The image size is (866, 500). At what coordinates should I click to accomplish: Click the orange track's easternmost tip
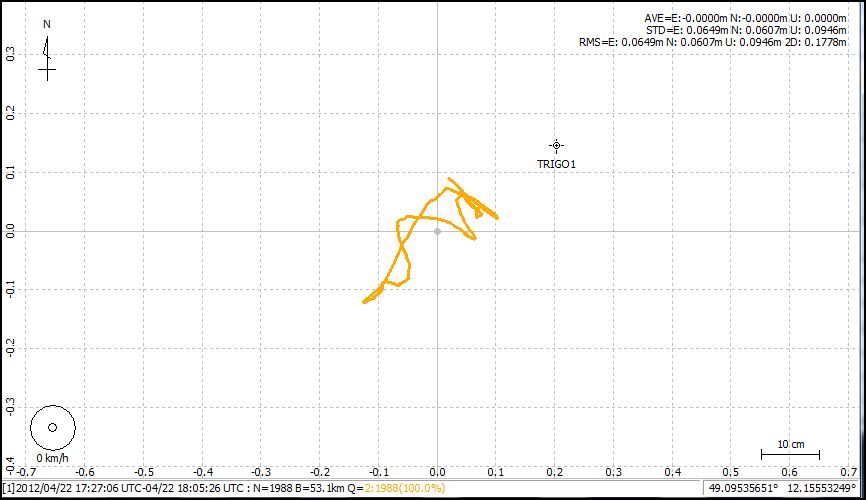click(x=497, y=217)
